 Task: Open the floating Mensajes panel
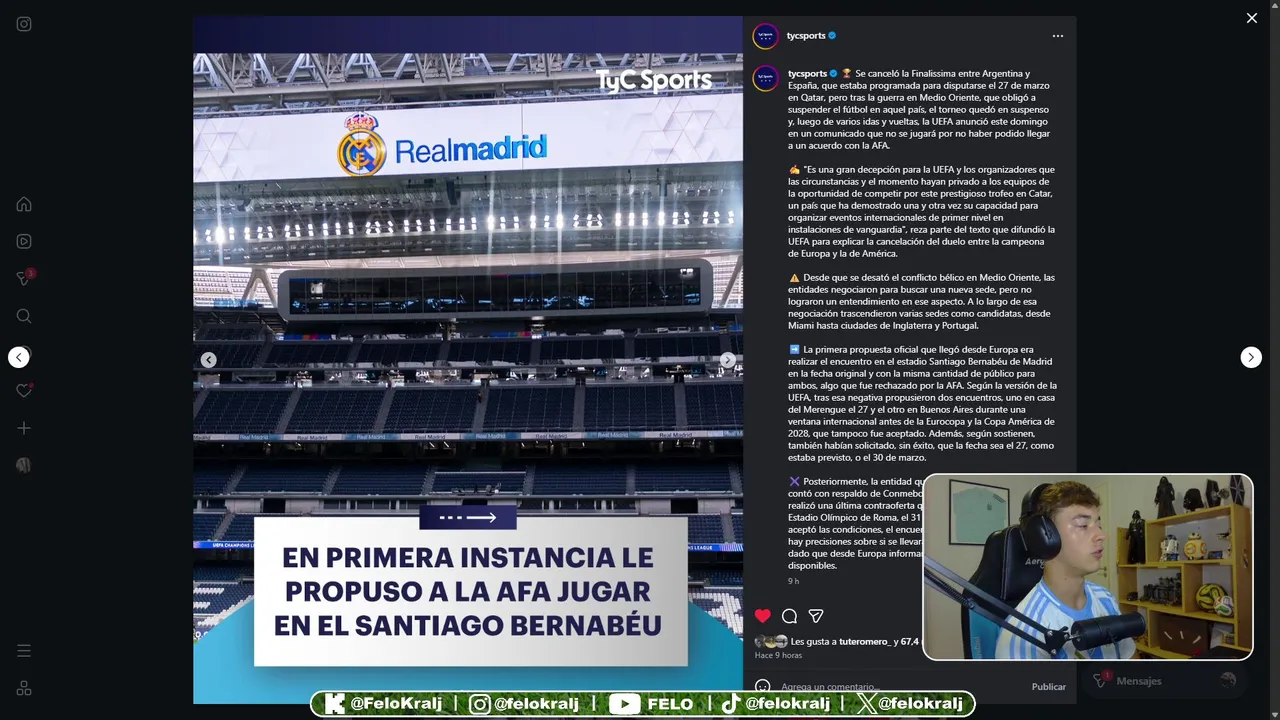[1166, 680]
